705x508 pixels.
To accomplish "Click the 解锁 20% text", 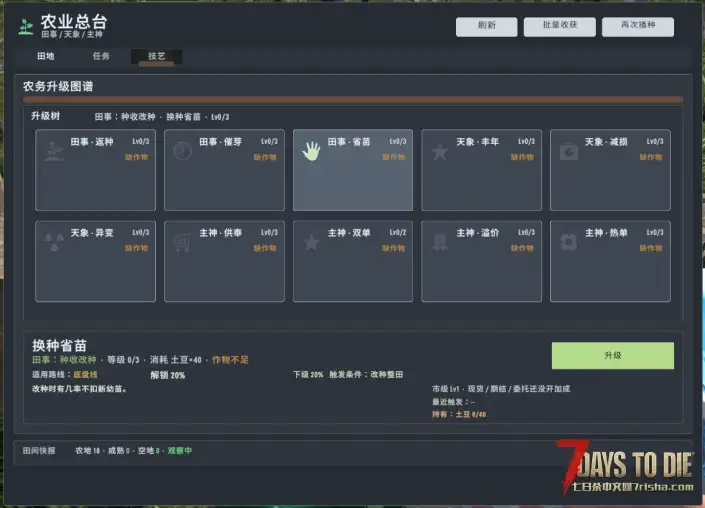I will [167, 375].
